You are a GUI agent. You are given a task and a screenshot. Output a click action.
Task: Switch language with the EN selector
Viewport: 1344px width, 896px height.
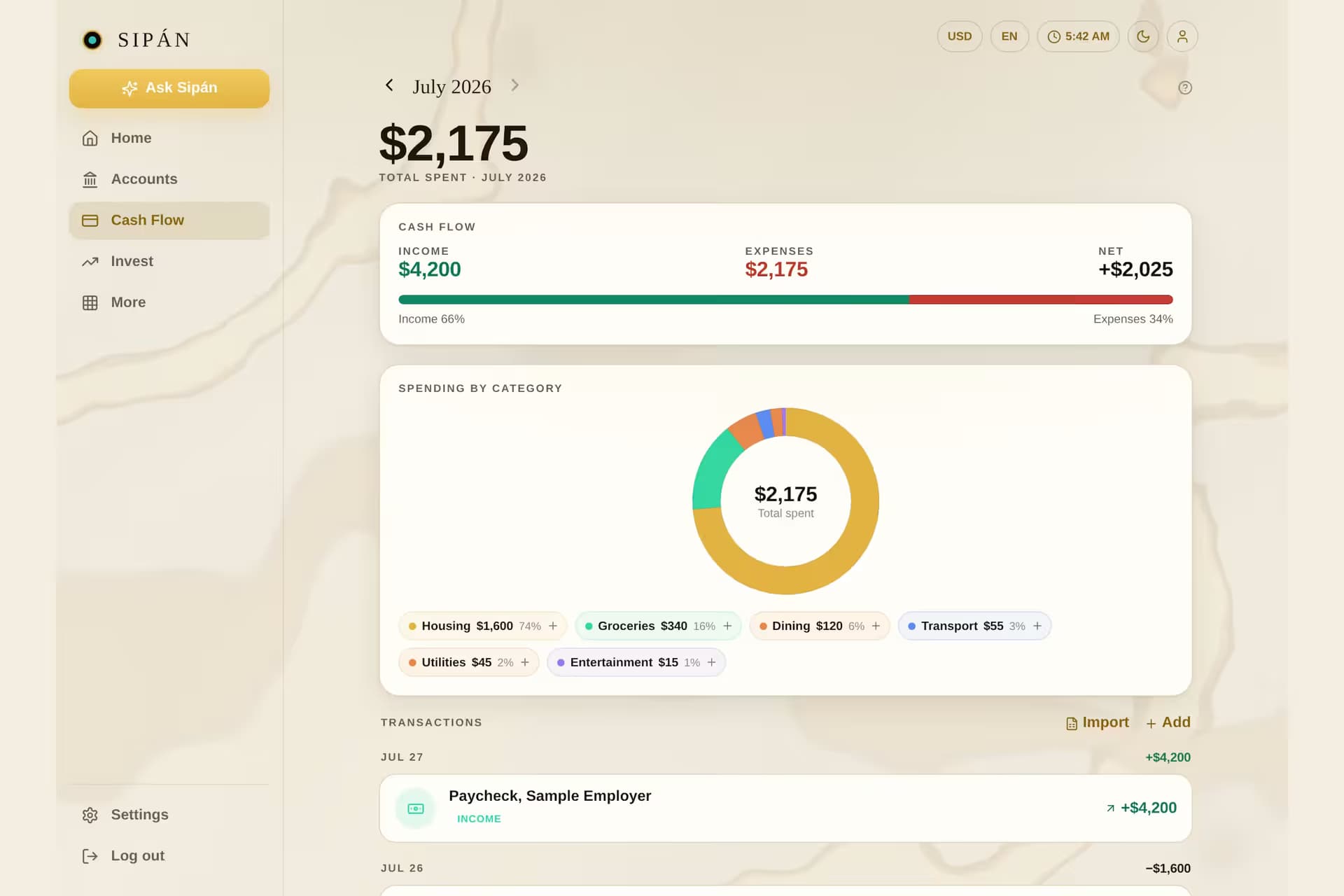point(1009,36)
